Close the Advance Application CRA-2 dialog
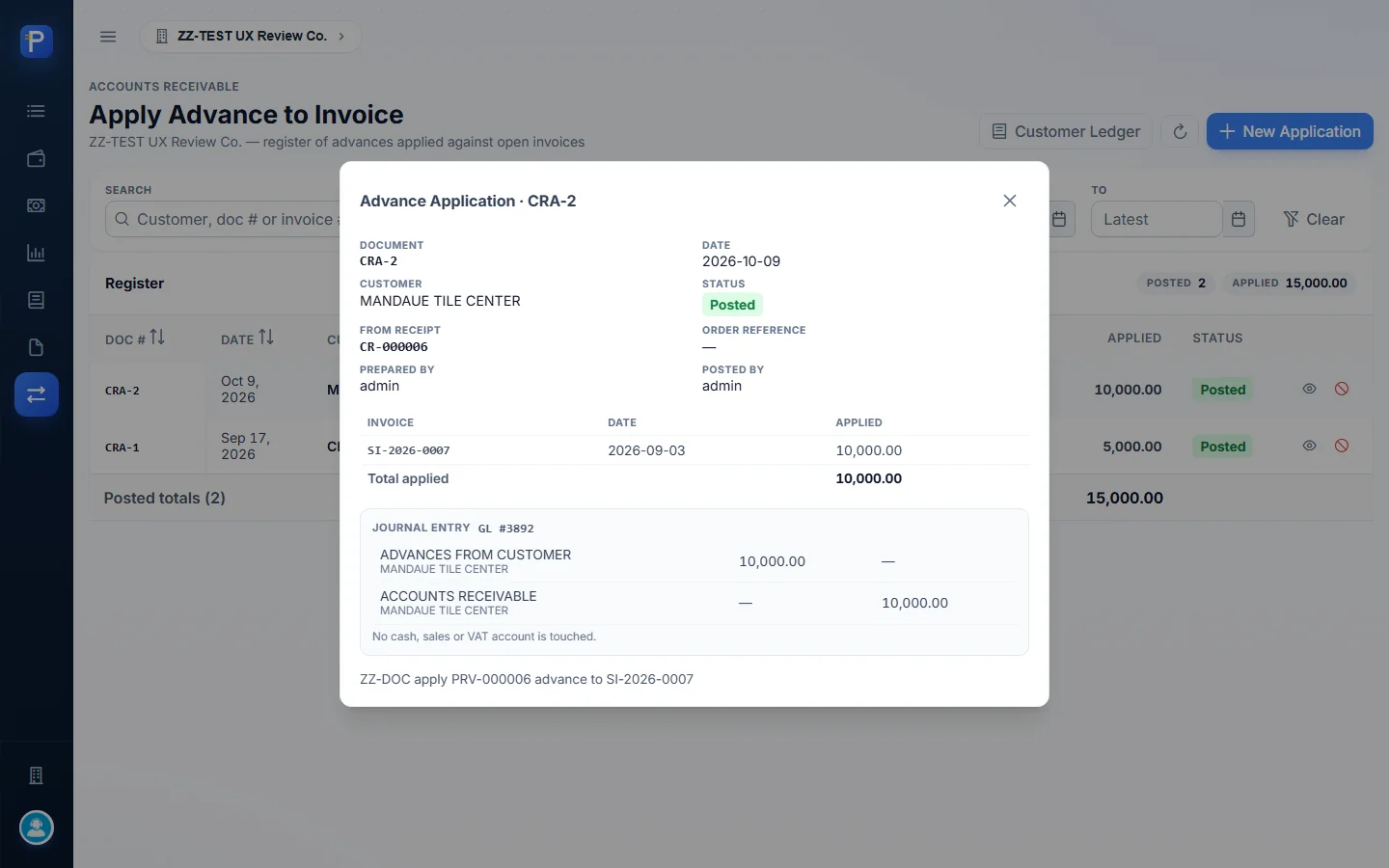1389x868 pixels. click(x=1010, y=201)
